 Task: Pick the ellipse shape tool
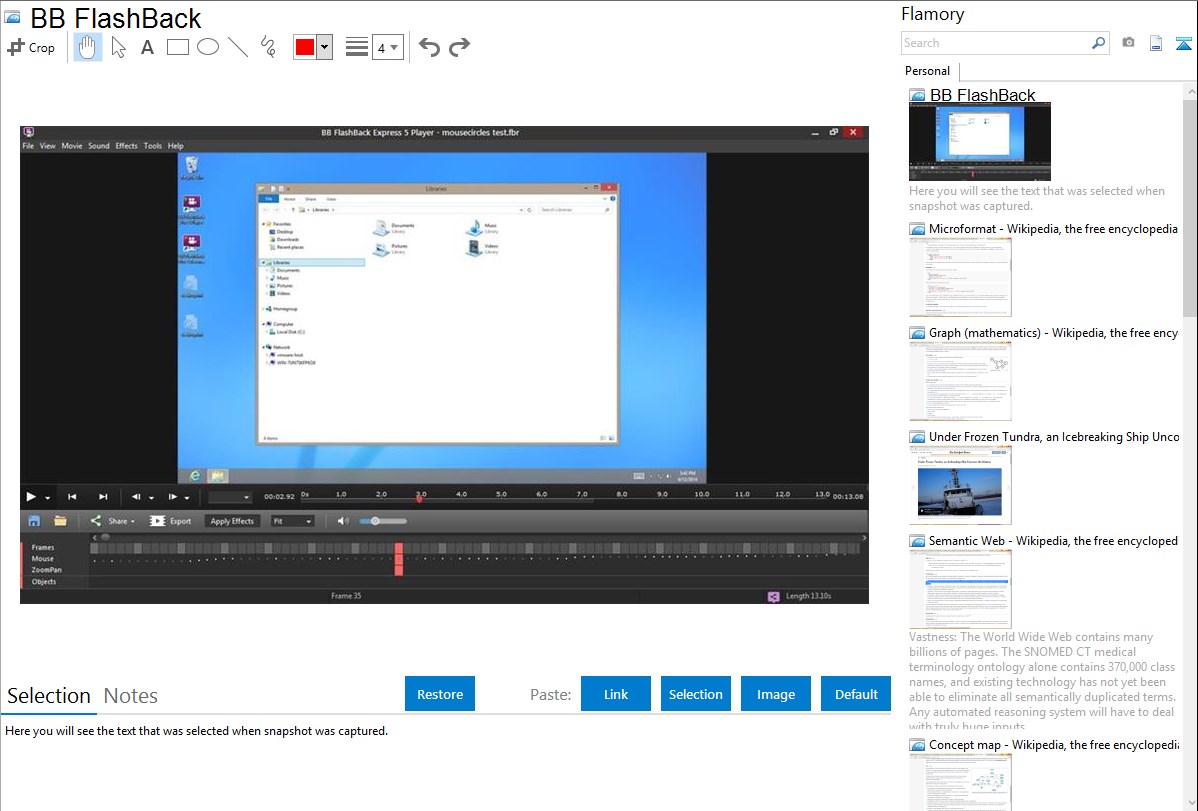208,47
